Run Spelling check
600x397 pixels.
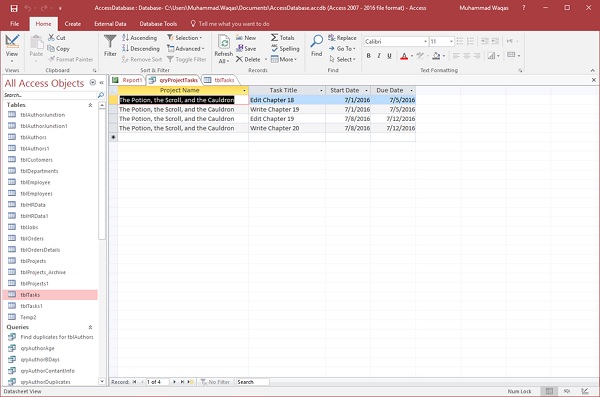pyautogui.click(x=285, y=48)
